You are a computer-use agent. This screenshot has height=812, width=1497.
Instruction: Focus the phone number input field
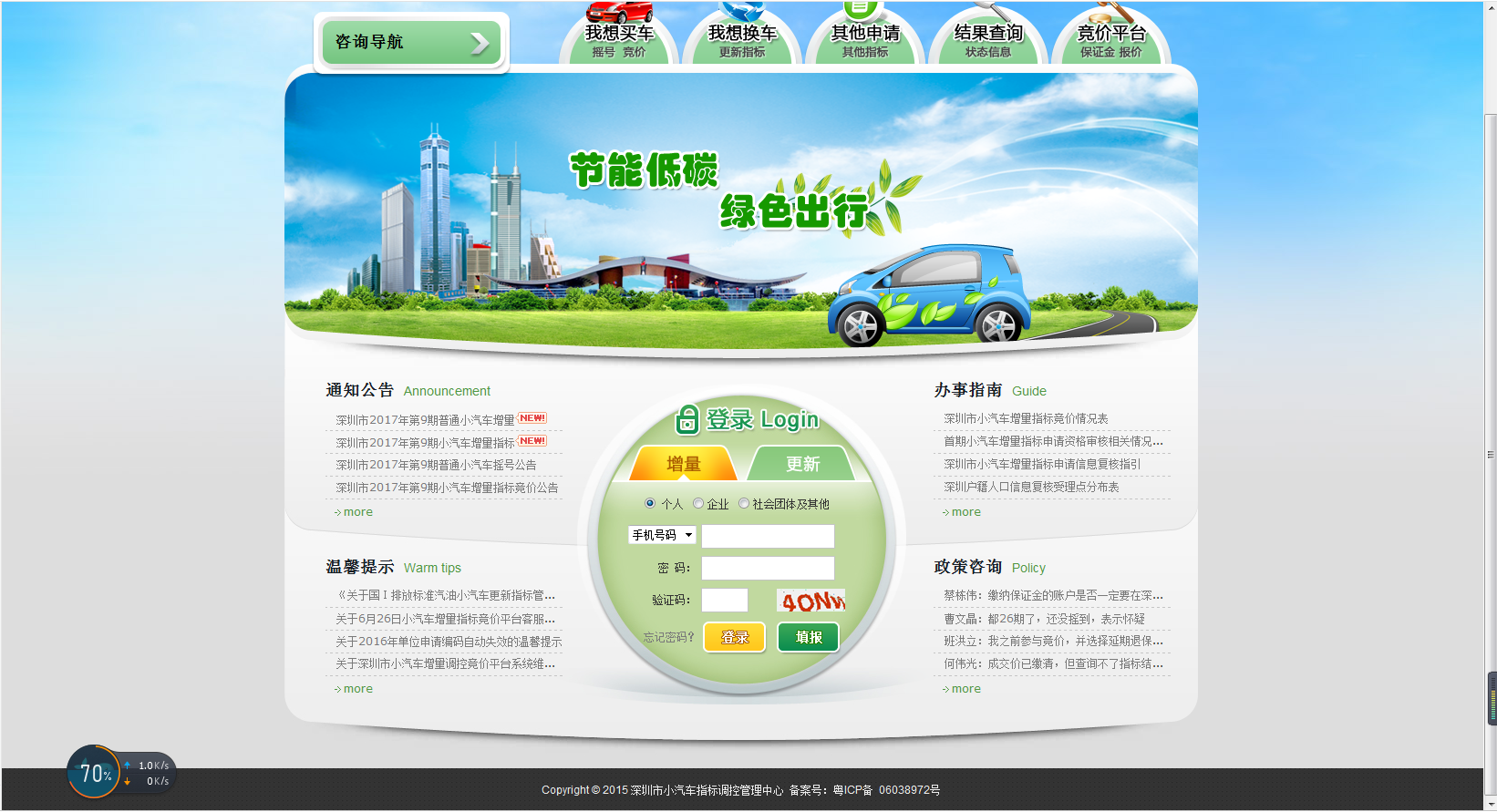(x=768, y=536)
